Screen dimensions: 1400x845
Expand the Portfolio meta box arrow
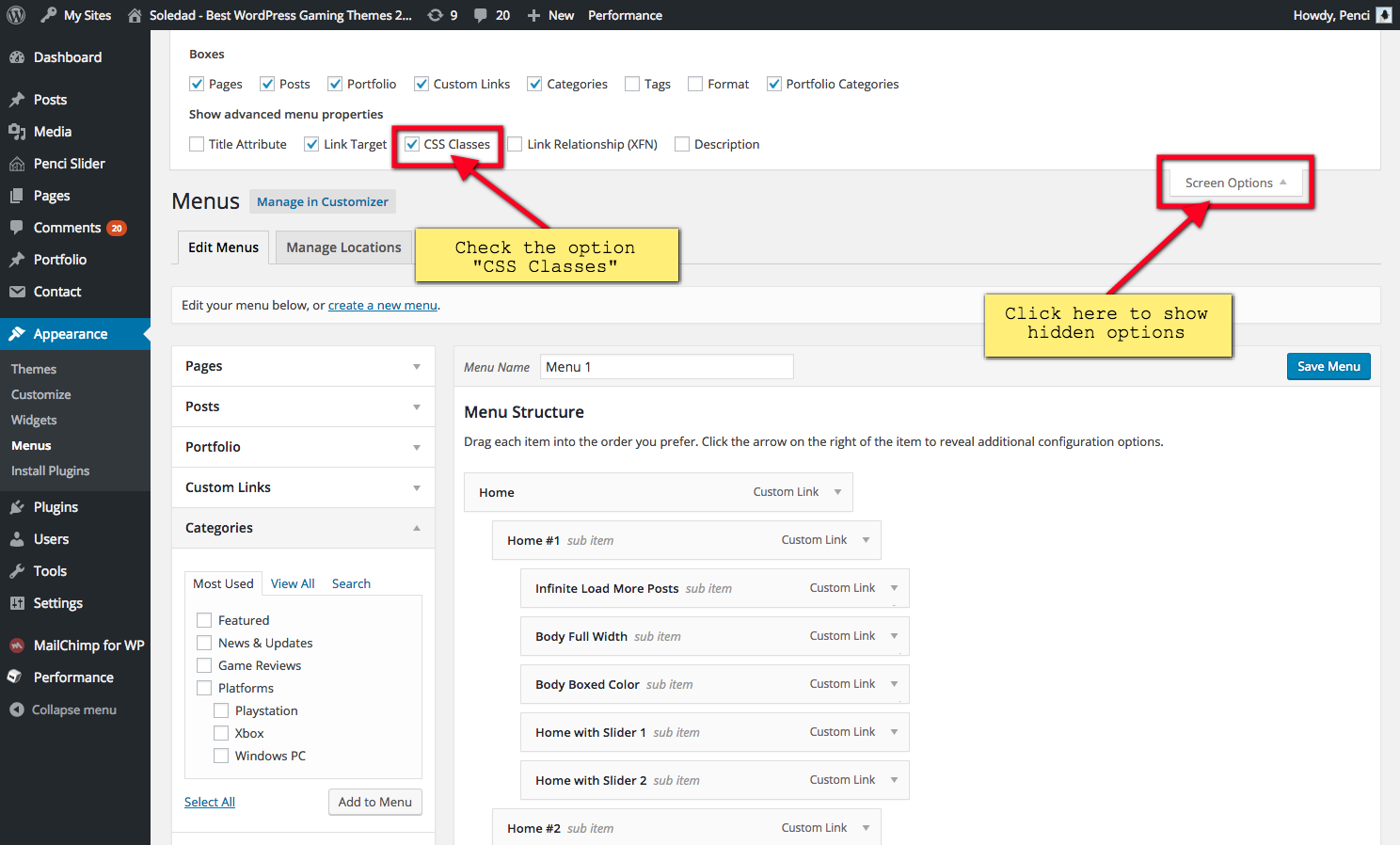(x=417, y=448)
